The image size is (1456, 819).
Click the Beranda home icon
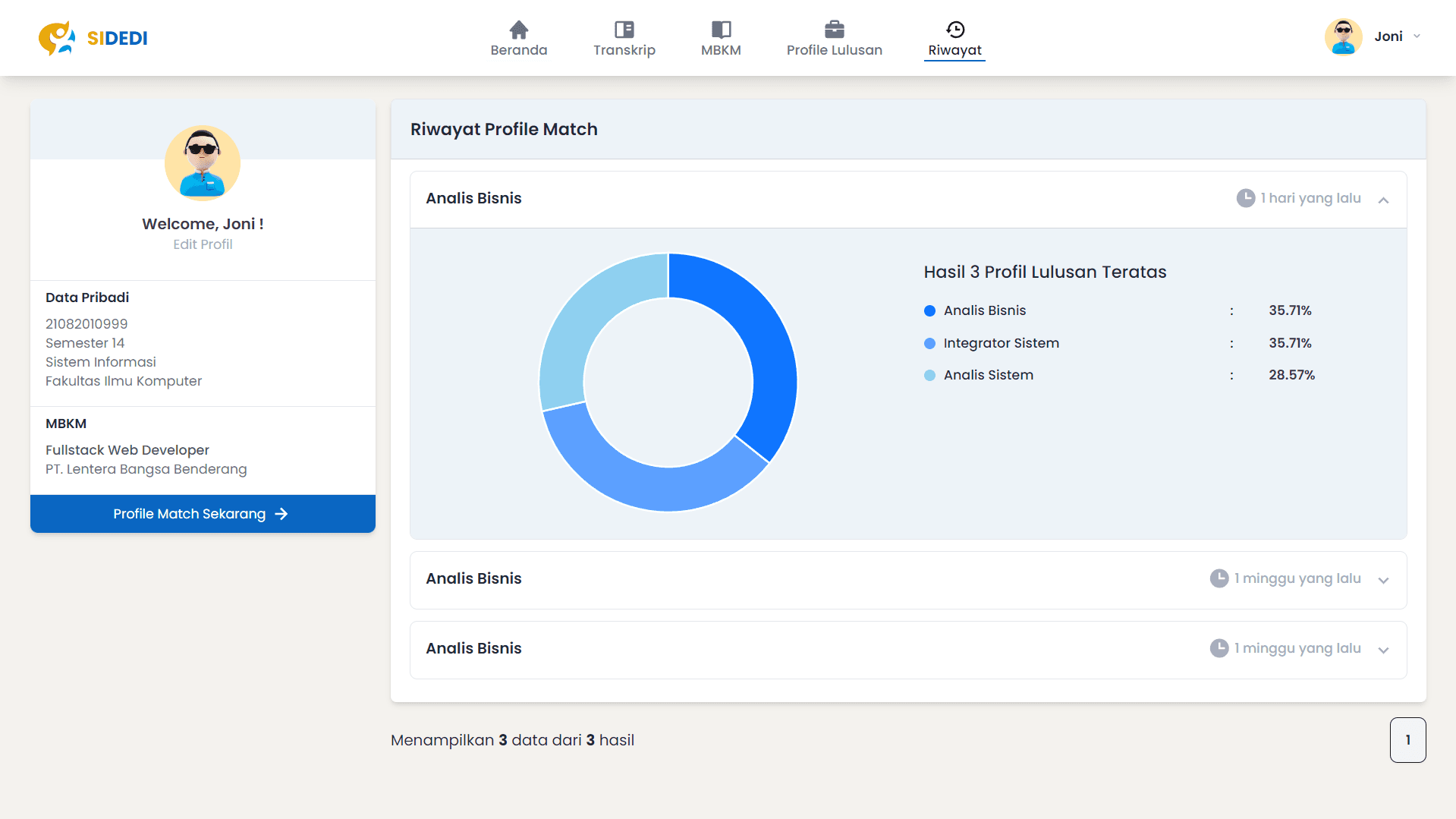pos(519,30)
